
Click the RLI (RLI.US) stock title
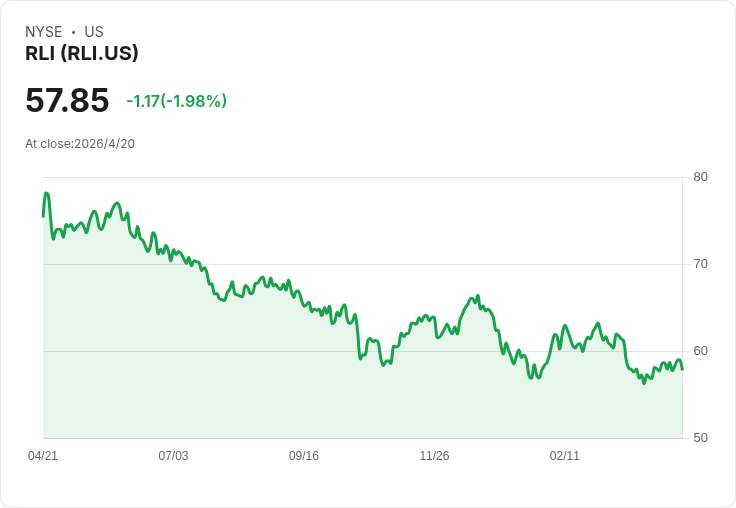click(x=82, y=53)
